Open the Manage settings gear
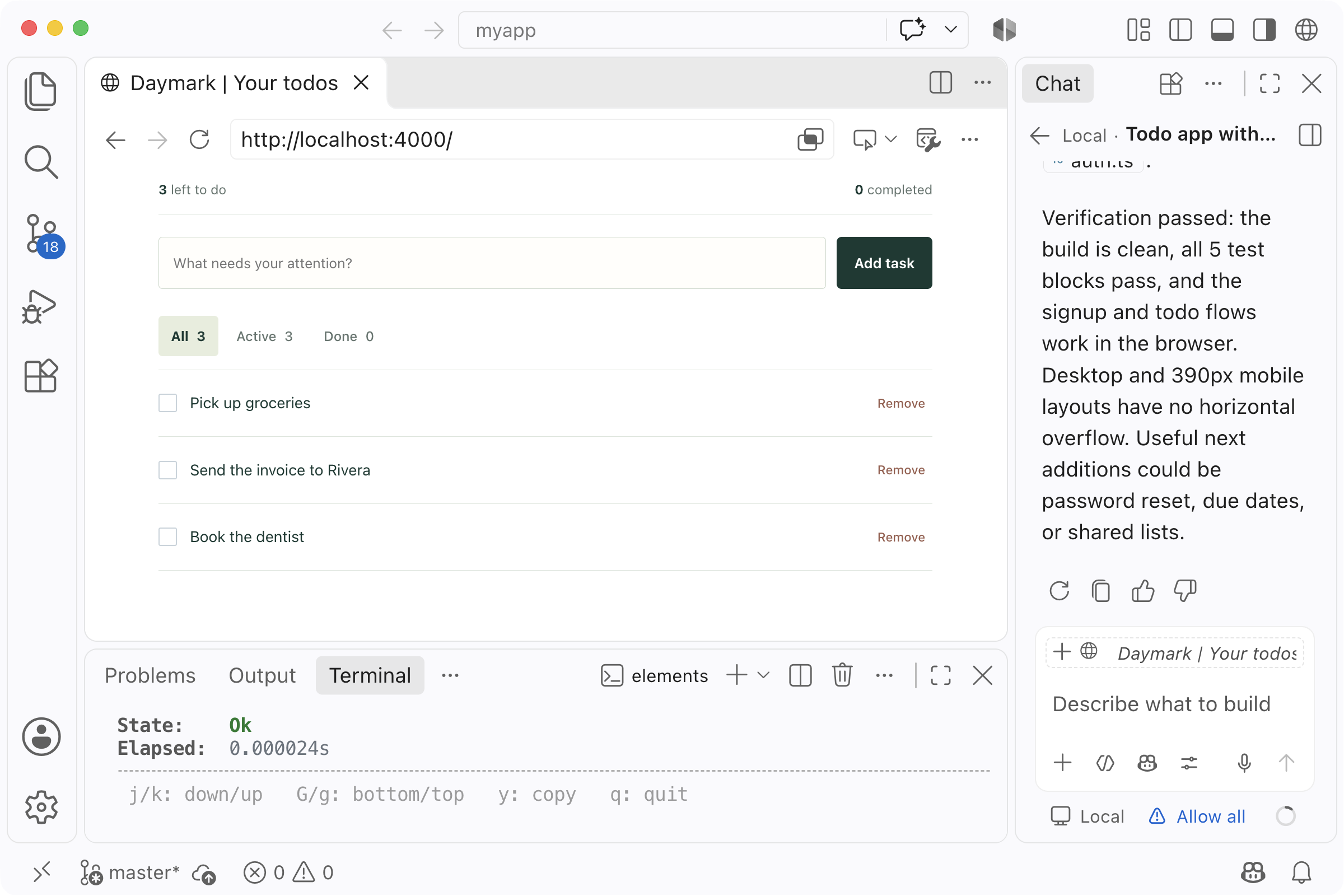 coord(41,808)
